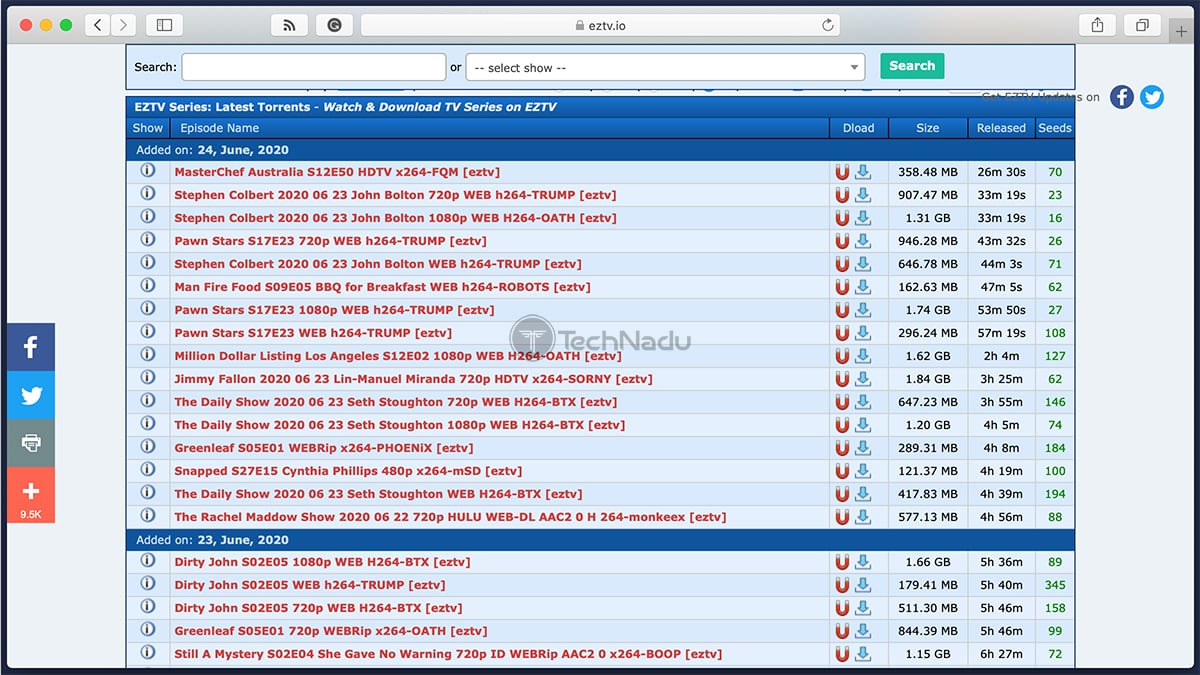
Task: Download torrent for Jimmy Fallon Lin-Manuel Miranda
Action: [x=862, y=379]
